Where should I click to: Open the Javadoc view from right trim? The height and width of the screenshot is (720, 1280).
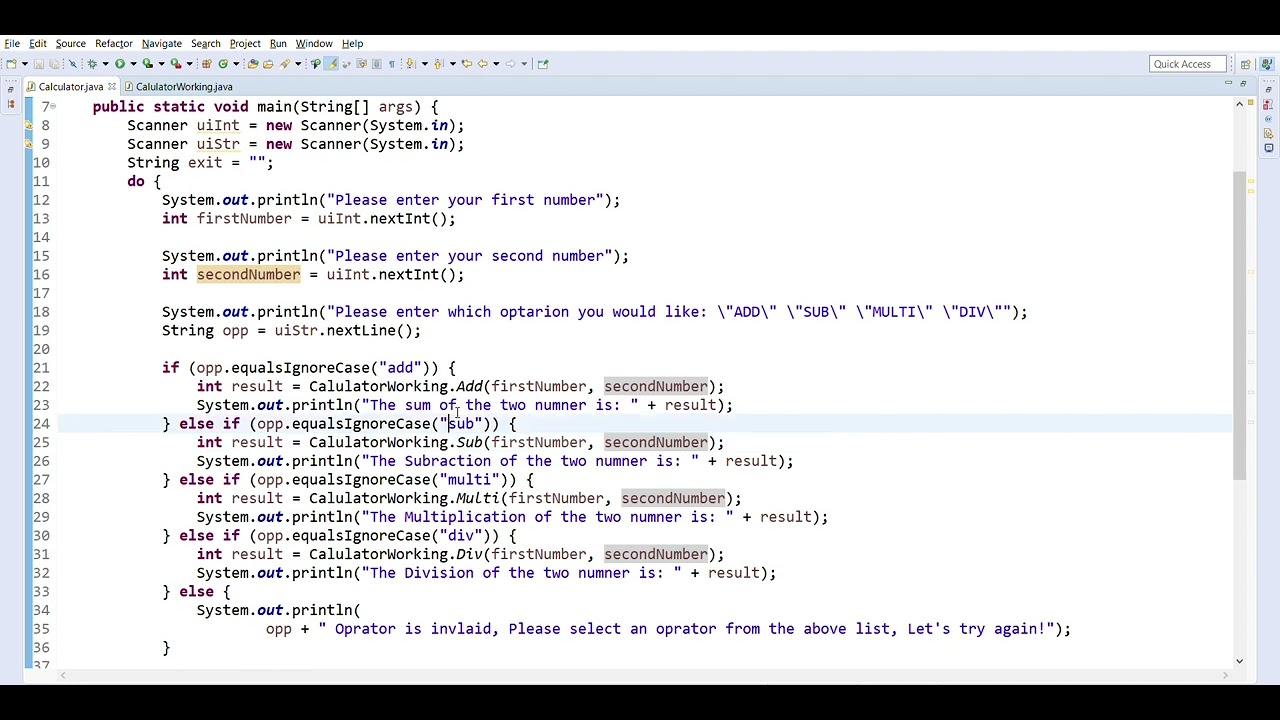tap(1268, 119)
